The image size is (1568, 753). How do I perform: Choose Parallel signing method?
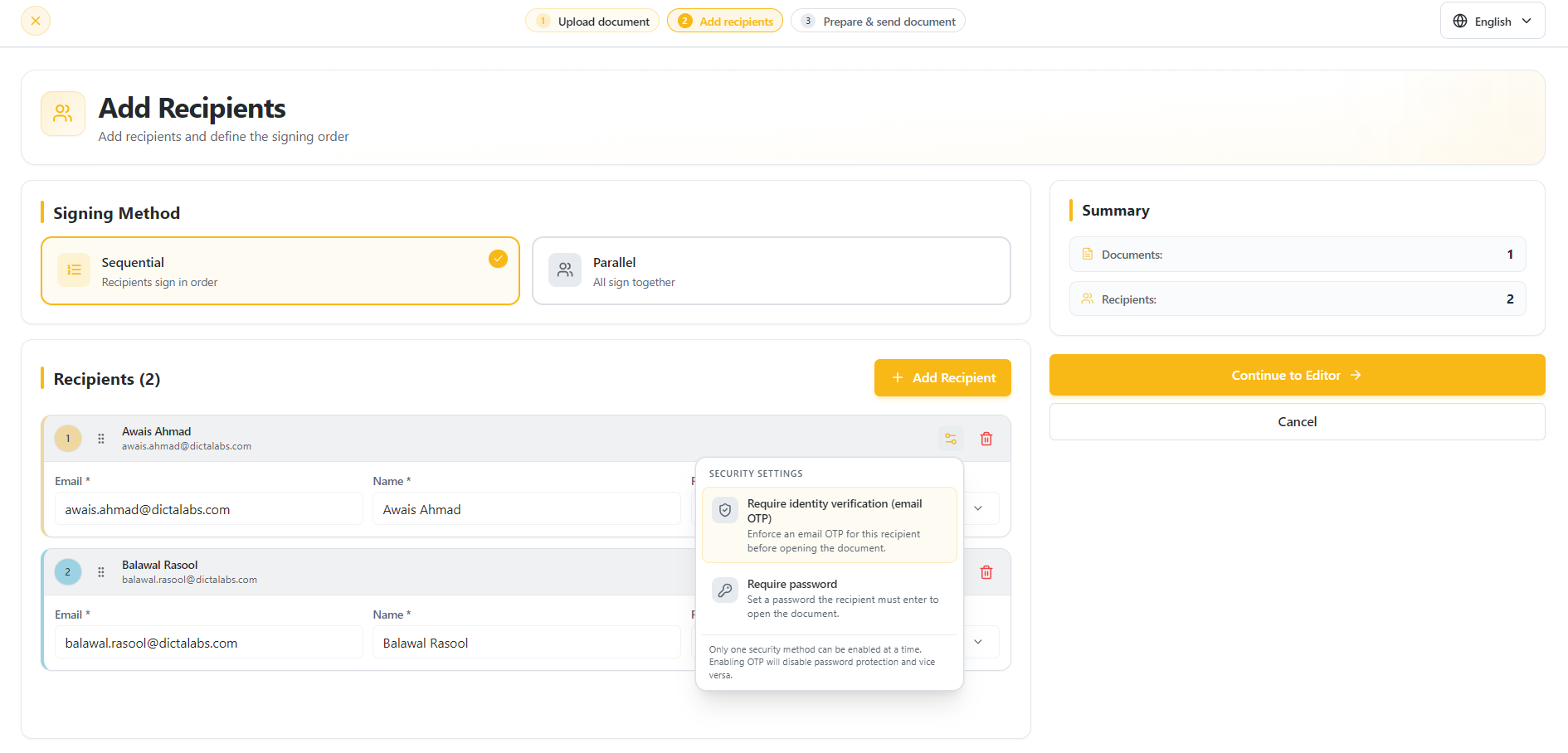(772, 271)
